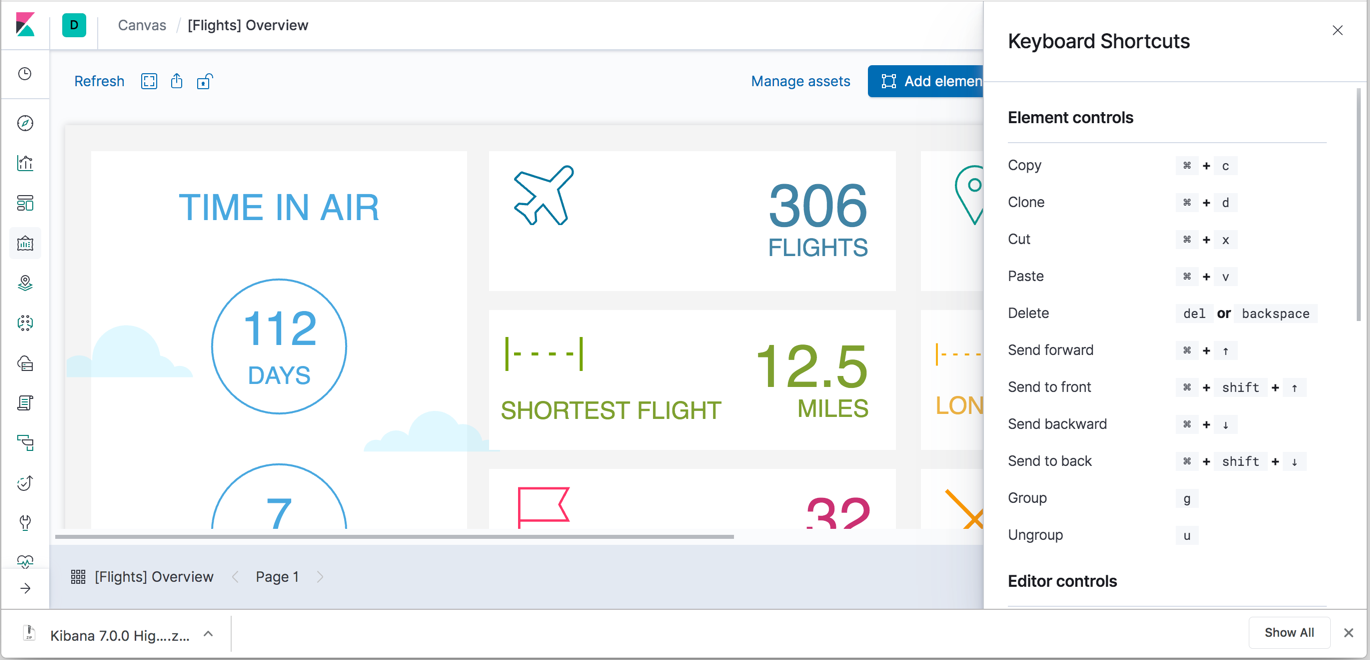Open options chevron for Kibana download
This screenshot has width=1370, height=660.
(x=208, y=634)
